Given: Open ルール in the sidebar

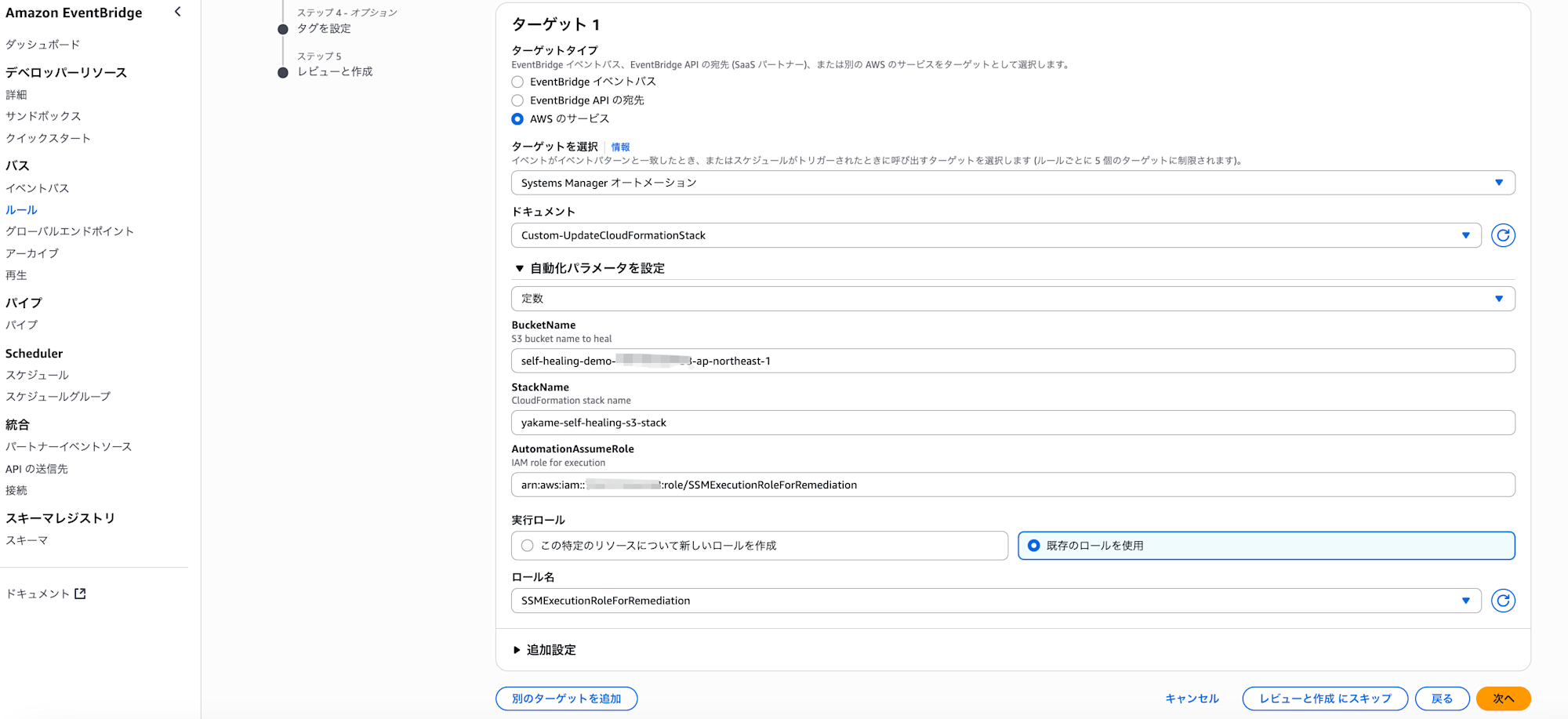Looking at the screenshot, I should (x=21, y=210).
